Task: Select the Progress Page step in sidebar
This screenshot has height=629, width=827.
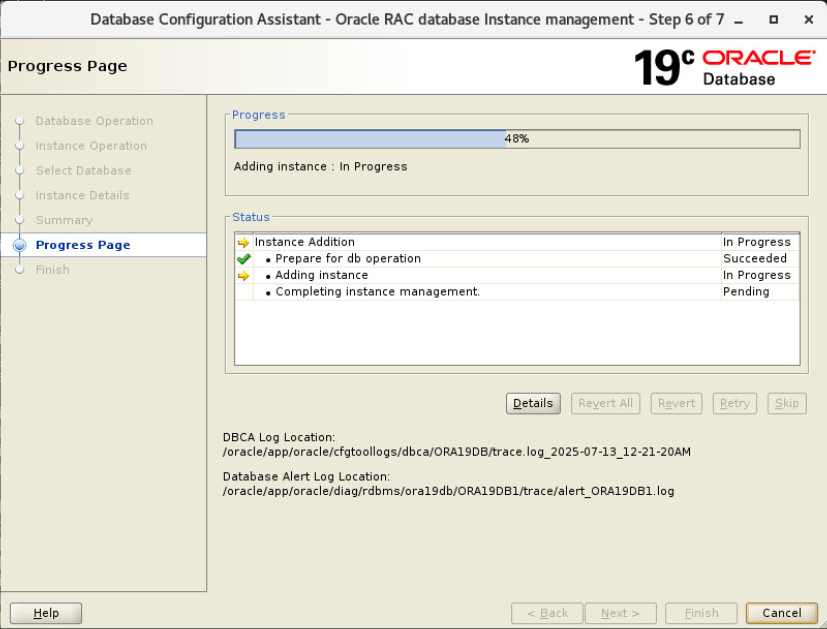Action: point(83,245)
